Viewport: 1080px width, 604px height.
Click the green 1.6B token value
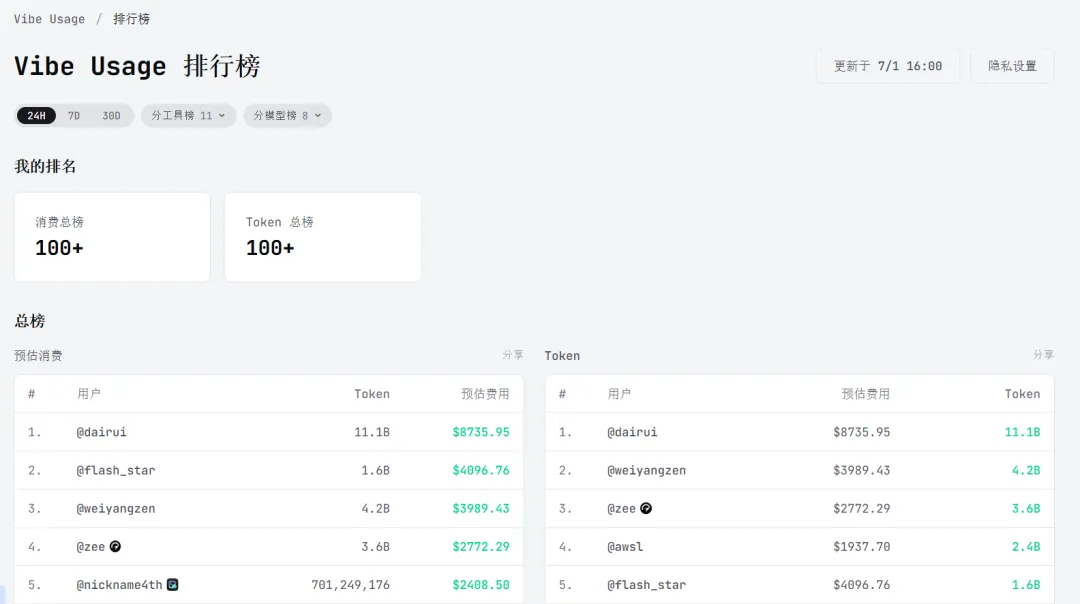click(1026, 585)
